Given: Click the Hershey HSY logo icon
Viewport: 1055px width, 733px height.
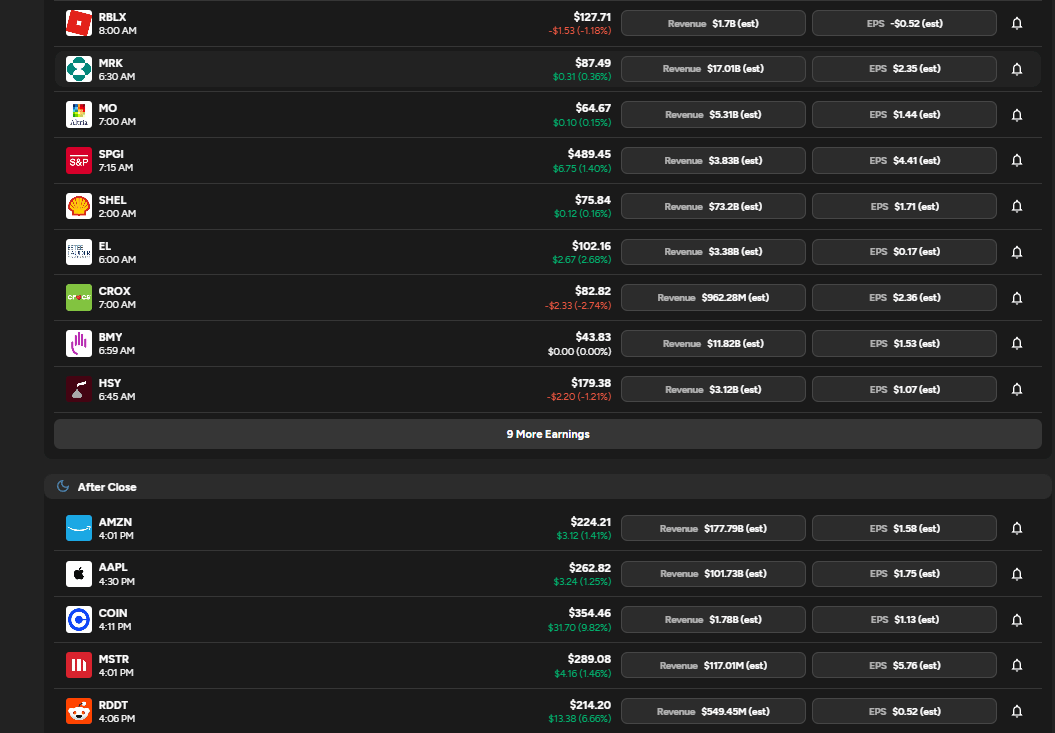Looking at the screenshot, I should pos(79,390).
